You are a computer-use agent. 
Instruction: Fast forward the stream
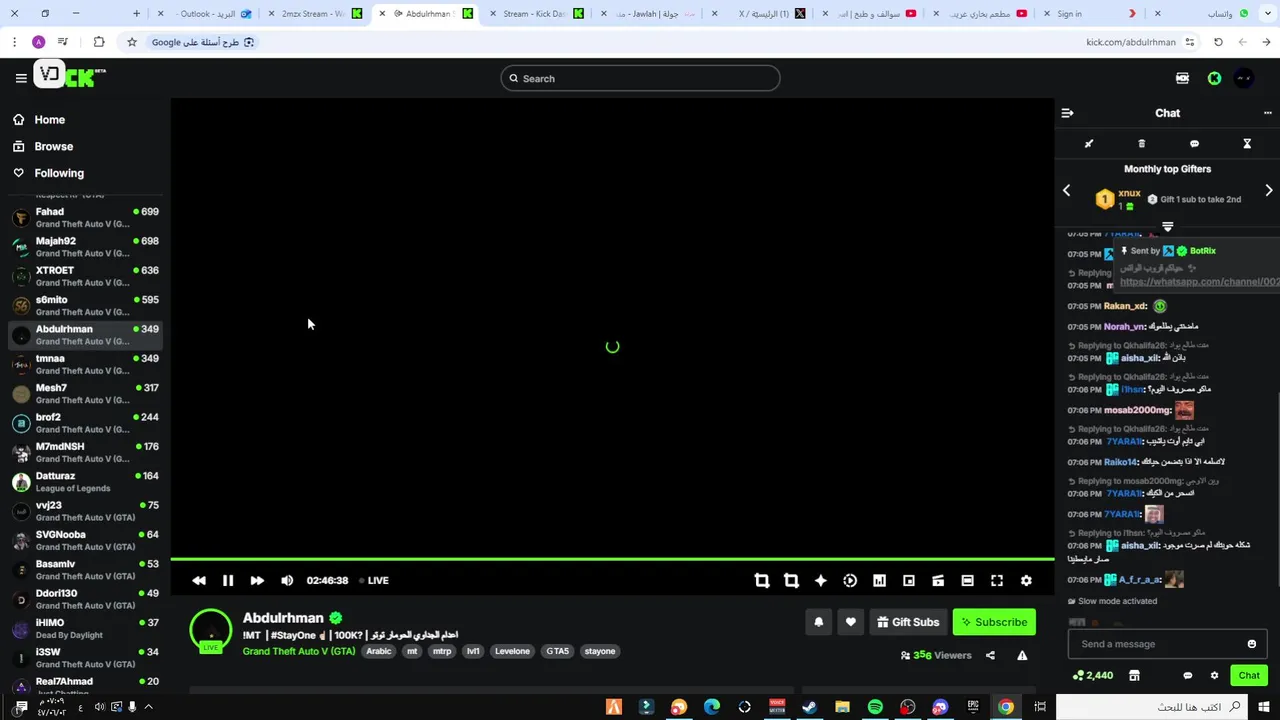point(257,580)
